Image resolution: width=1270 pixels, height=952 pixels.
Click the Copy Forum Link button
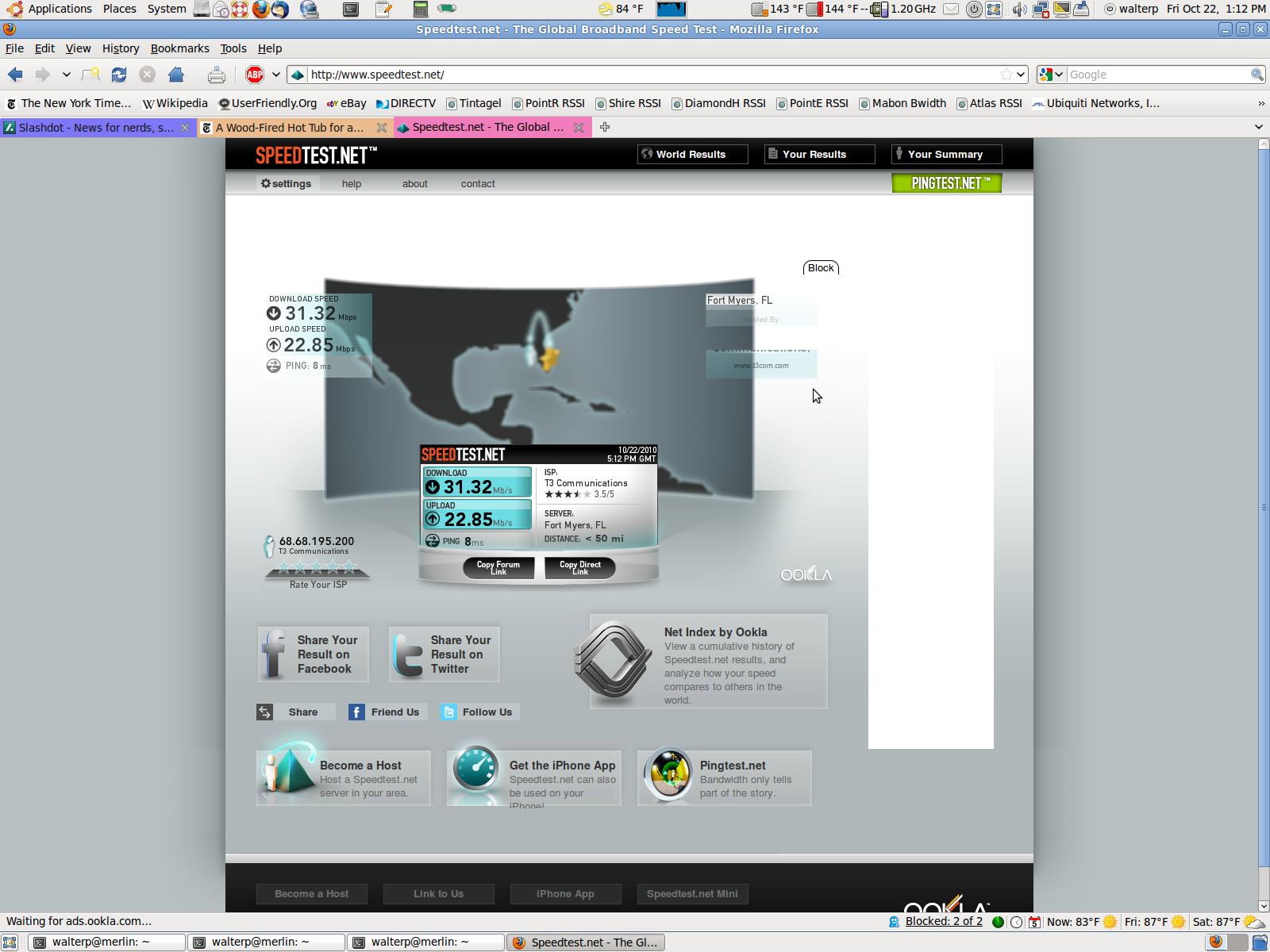tap(498, 567)
